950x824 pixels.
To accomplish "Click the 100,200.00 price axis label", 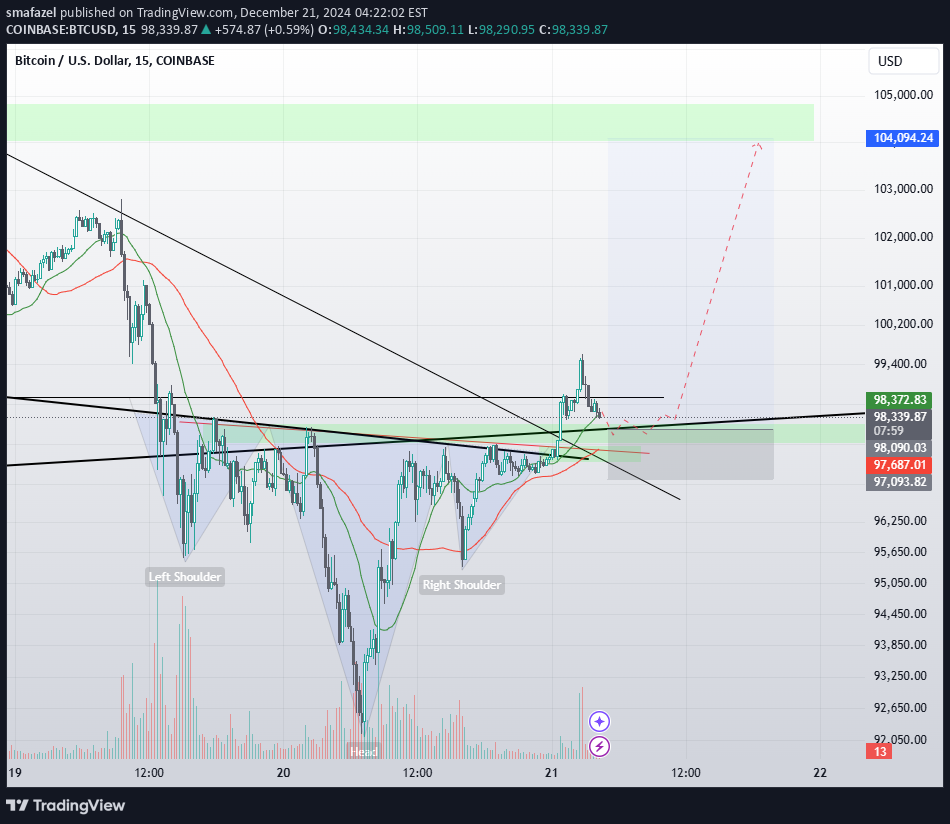I will [903, 324].
